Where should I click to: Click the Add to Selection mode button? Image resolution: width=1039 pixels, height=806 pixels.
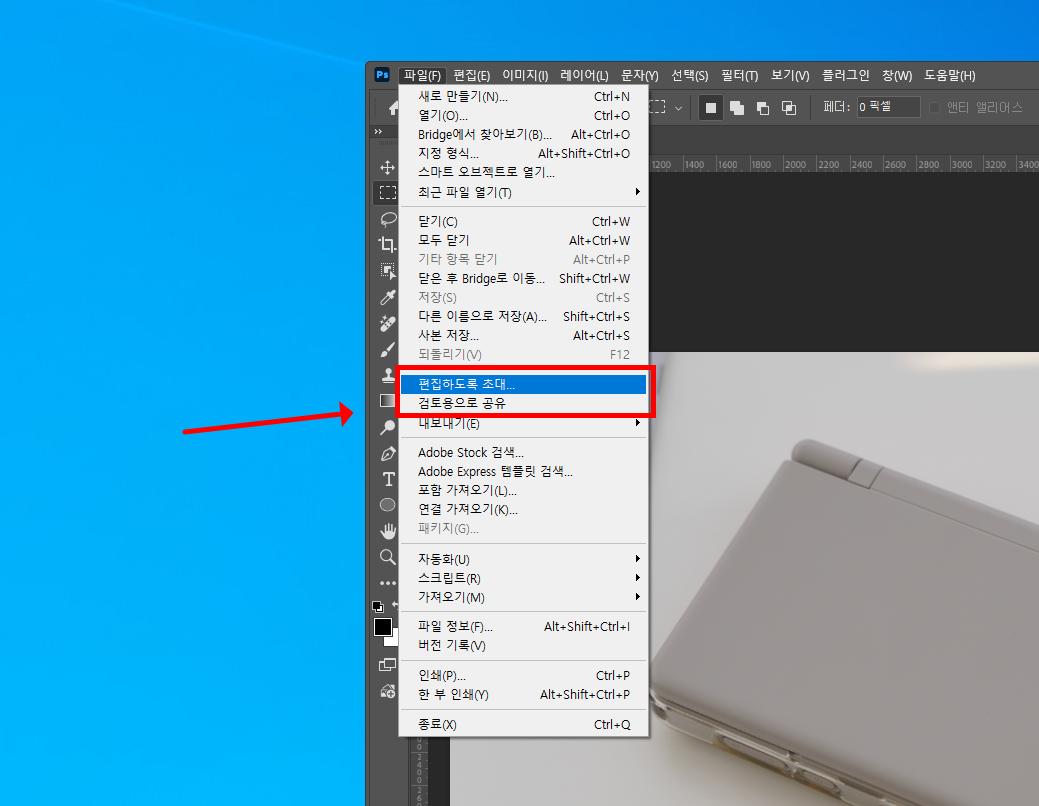tap(737, 107)
